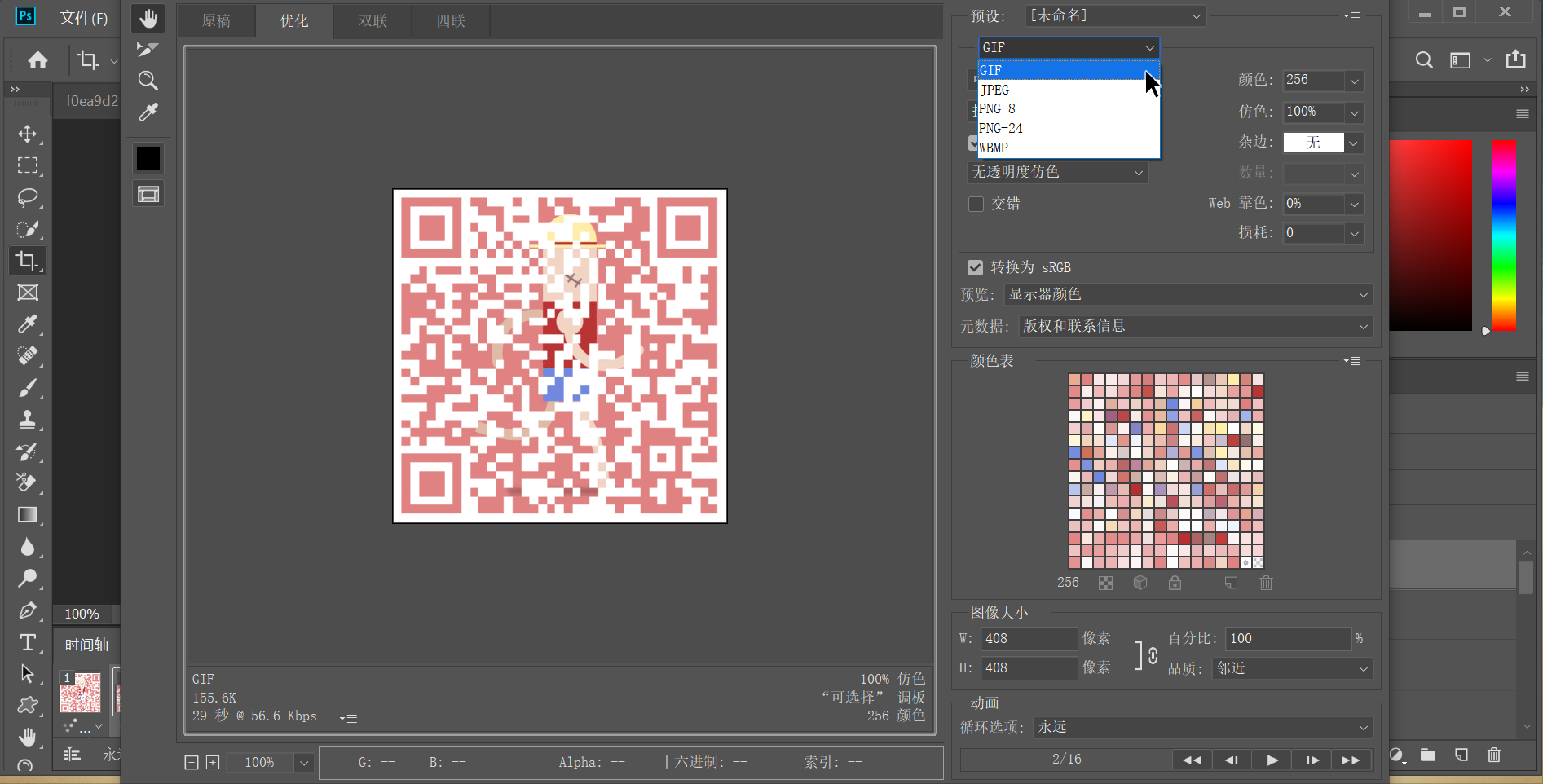
Task: Select the Eyedropper tool in the dialog
Action: (148, 112)
